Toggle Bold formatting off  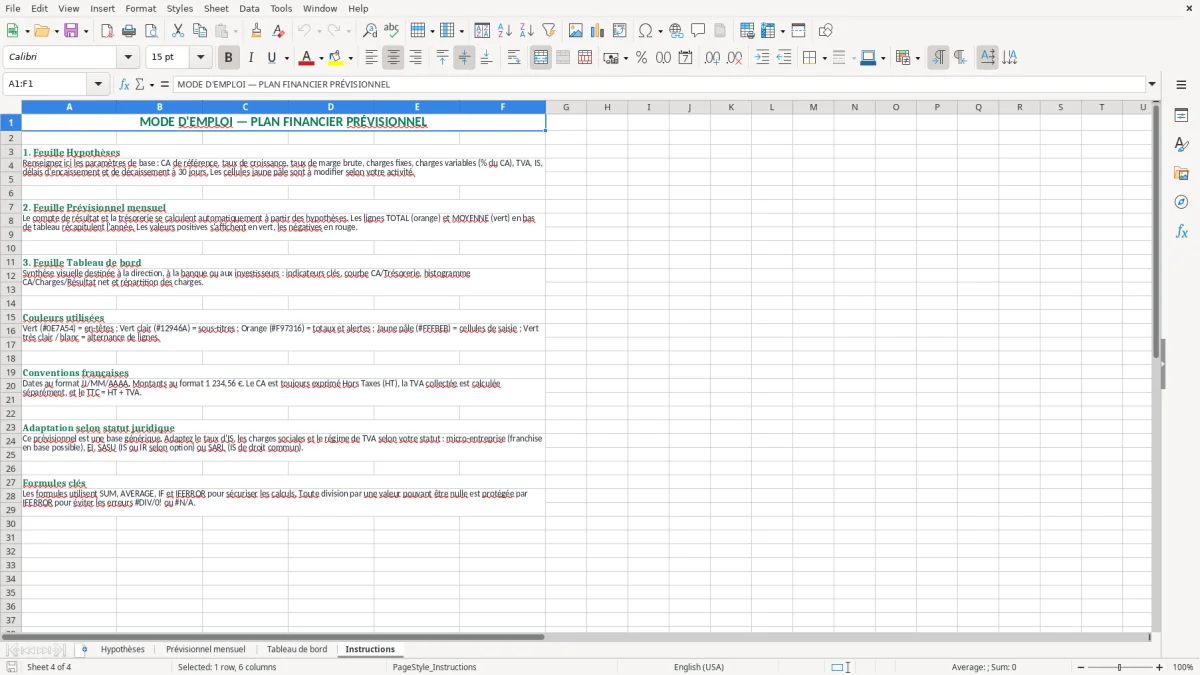228,58
